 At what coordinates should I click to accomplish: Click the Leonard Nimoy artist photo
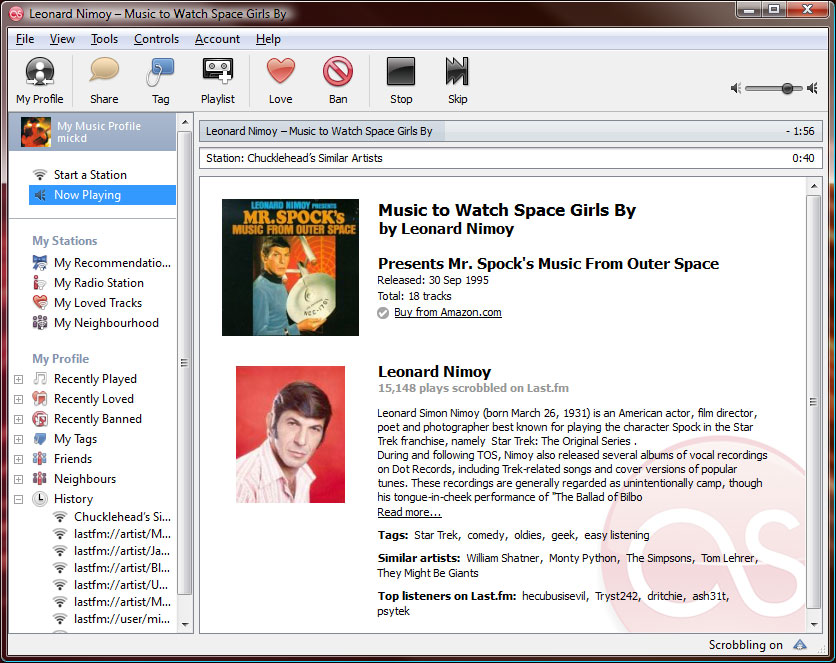click(x=290, y=434)
